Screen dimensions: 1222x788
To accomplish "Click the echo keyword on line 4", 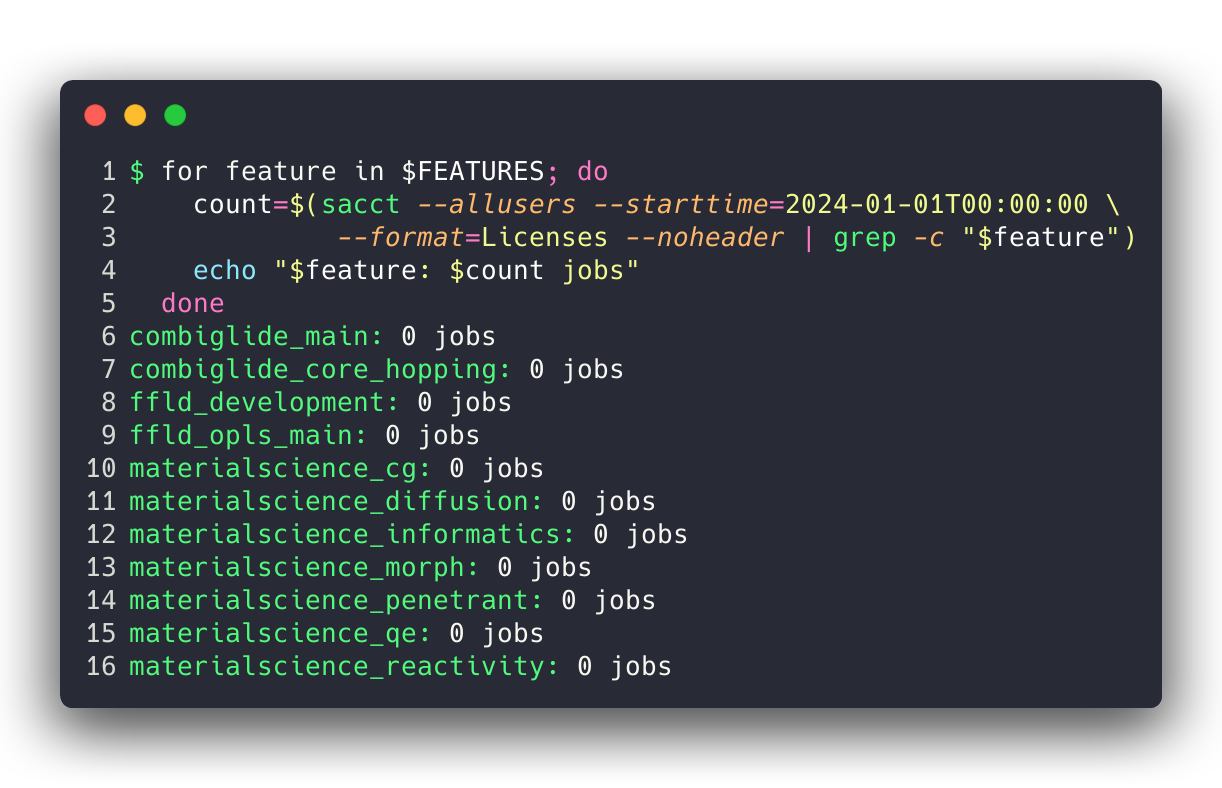I will [x=225, y=270].
